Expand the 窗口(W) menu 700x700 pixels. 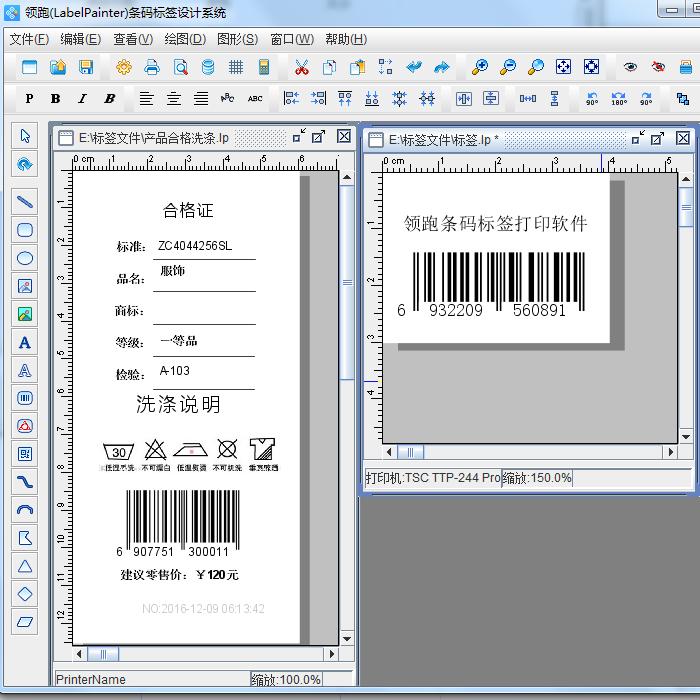pos(291,39)
